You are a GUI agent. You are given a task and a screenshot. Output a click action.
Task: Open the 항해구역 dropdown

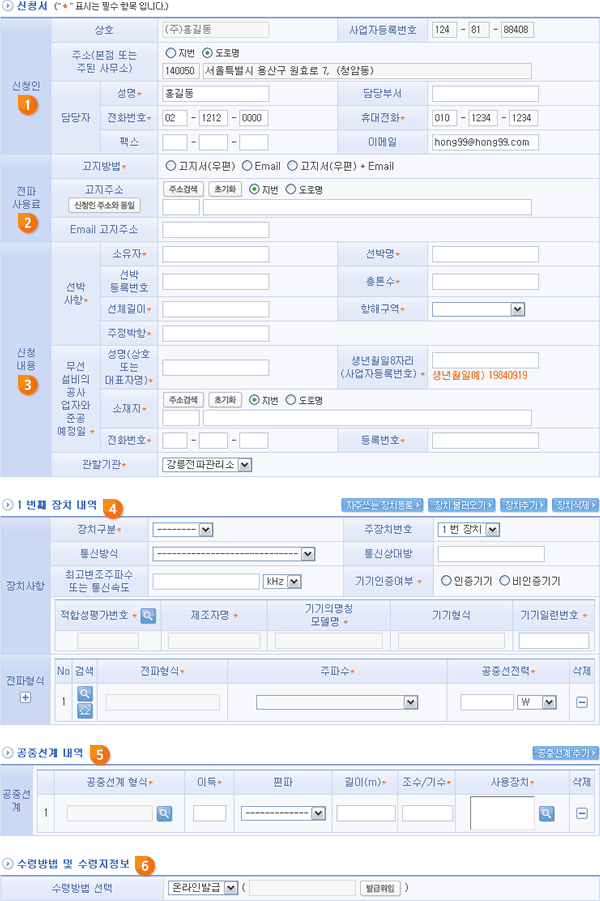(478, 310)
